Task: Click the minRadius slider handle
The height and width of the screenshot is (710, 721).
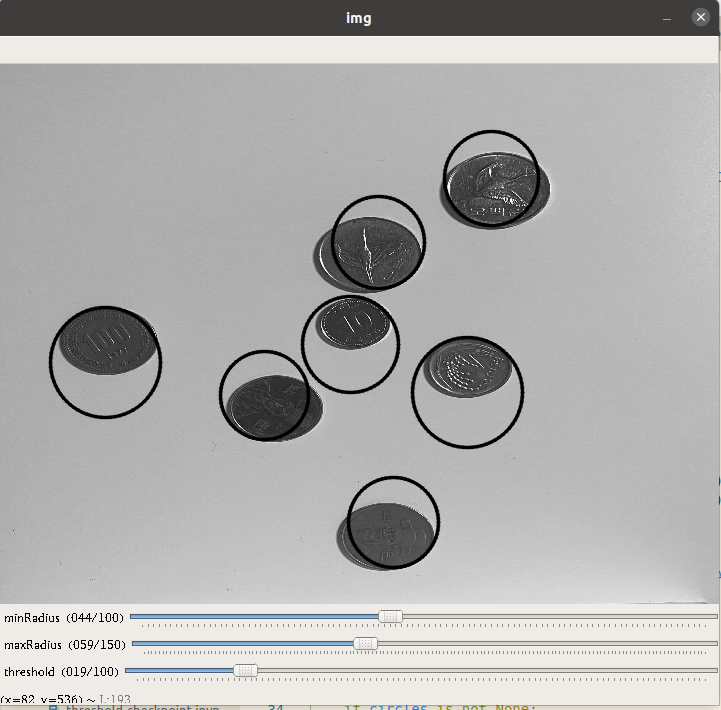Action: pyautogui.click(x=390, y=616)
